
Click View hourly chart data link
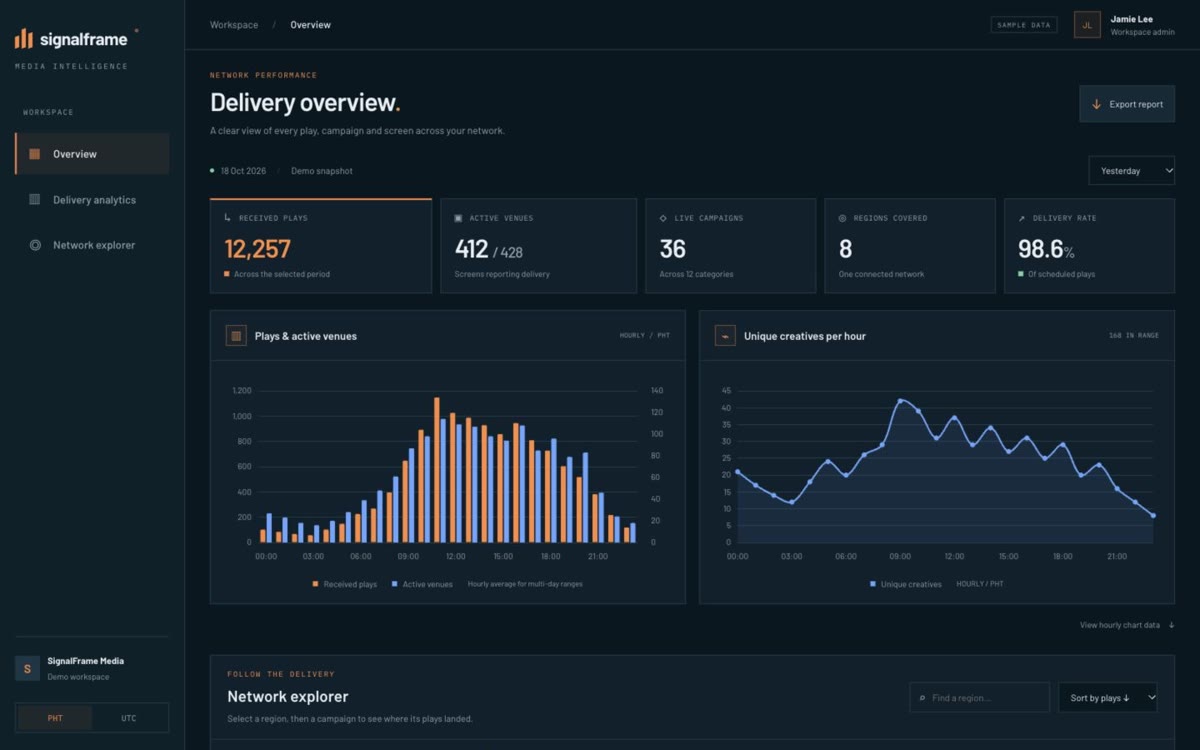tap(1127, 625)
